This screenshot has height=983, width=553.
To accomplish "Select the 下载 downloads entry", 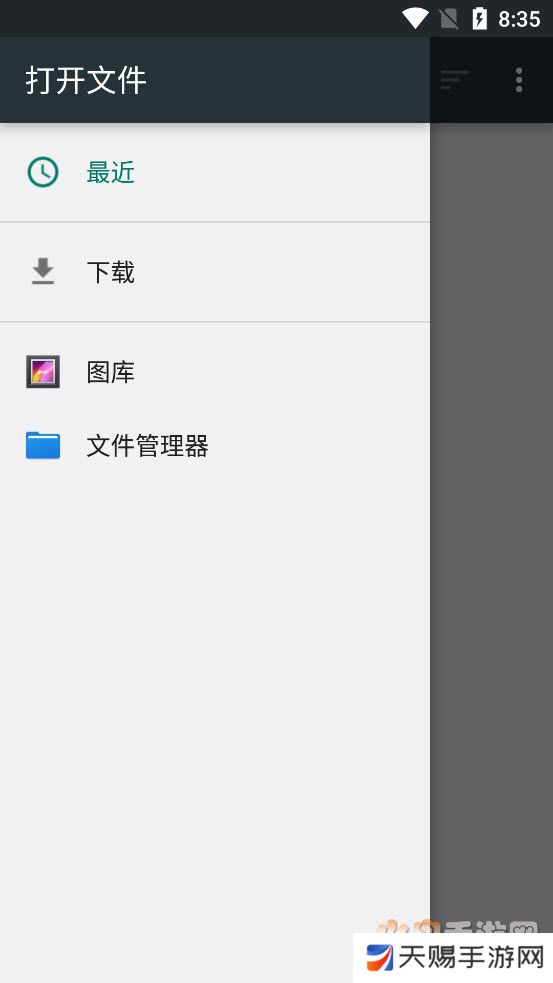I will coord(214,271).
